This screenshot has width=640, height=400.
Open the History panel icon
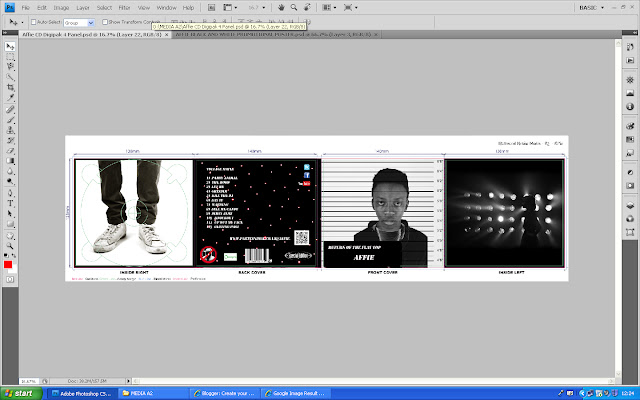pos(630,47)
